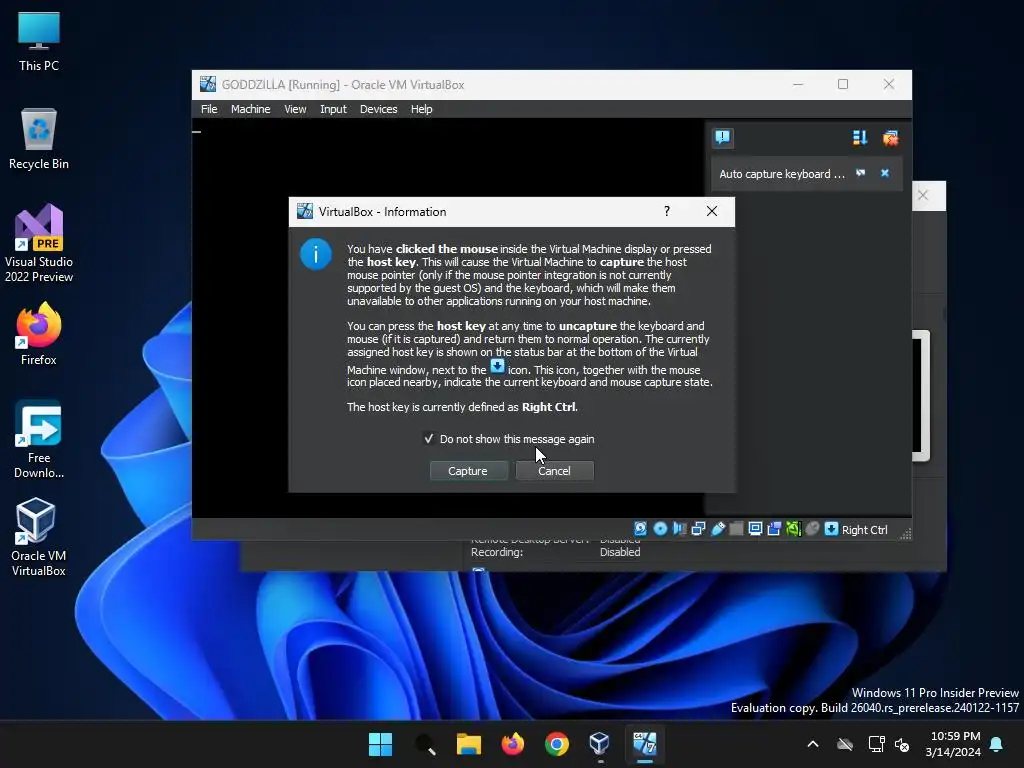The image size is (1024, 768).
Task: Minimize the GODDZILLA VM window
Action: pyautogui.click(x=798, y=84)
